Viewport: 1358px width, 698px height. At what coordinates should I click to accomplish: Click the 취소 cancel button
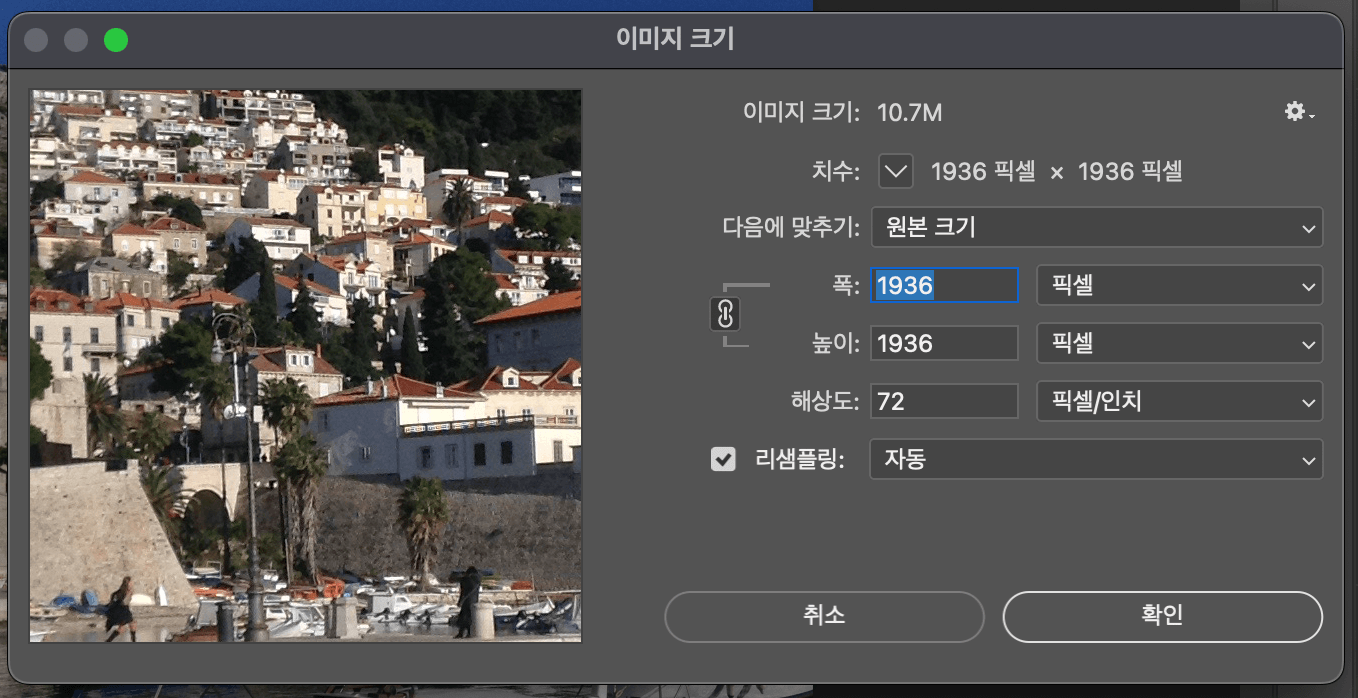click(x=824, y=616)
